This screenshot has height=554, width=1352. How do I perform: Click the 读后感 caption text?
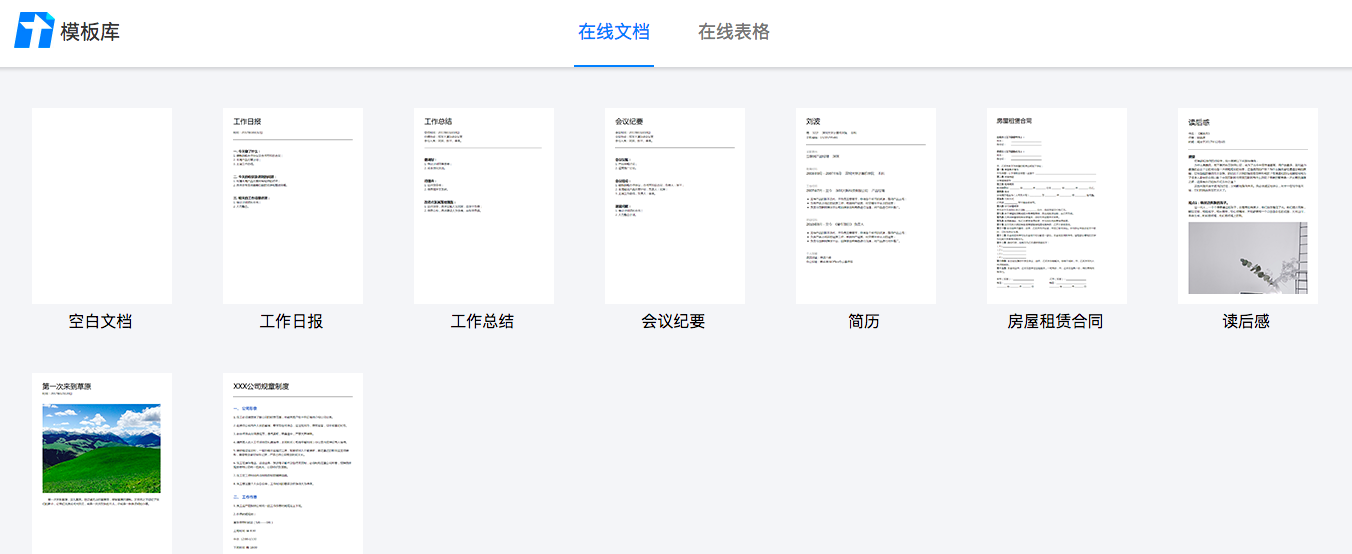pos(1247,322)
